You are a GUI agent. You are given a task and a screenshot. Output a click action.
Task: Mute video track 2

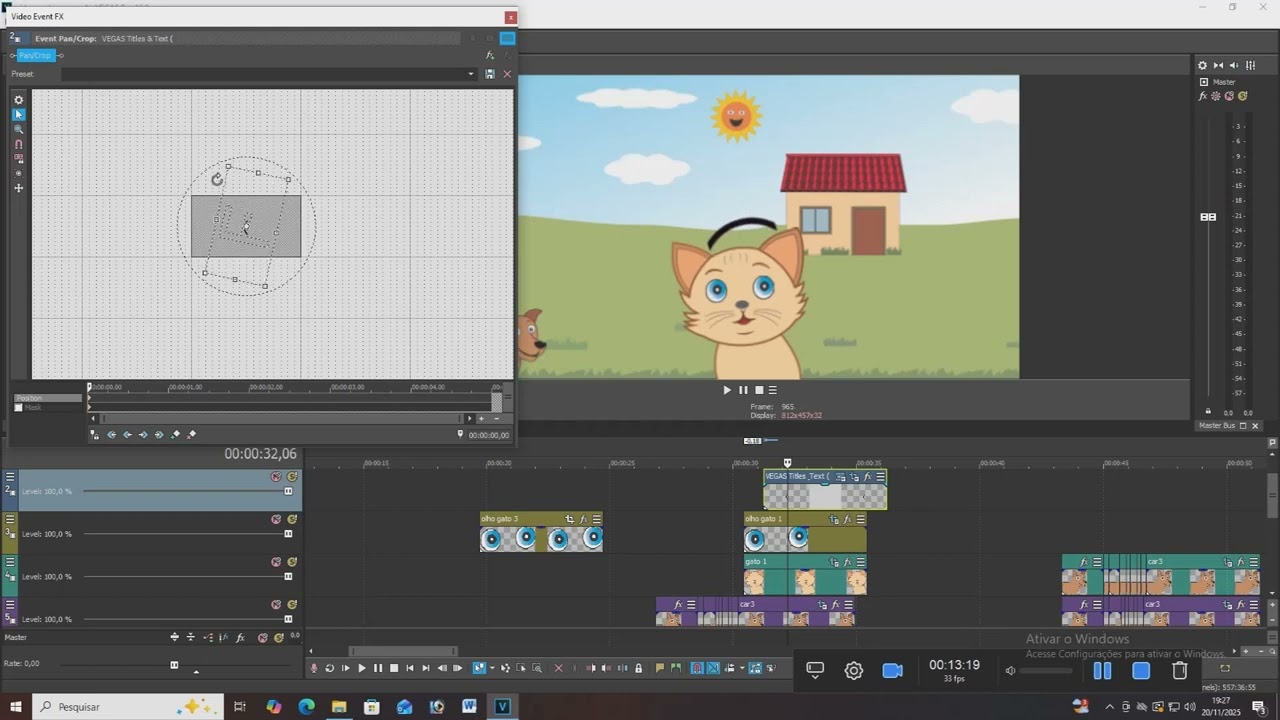point(276,477)
